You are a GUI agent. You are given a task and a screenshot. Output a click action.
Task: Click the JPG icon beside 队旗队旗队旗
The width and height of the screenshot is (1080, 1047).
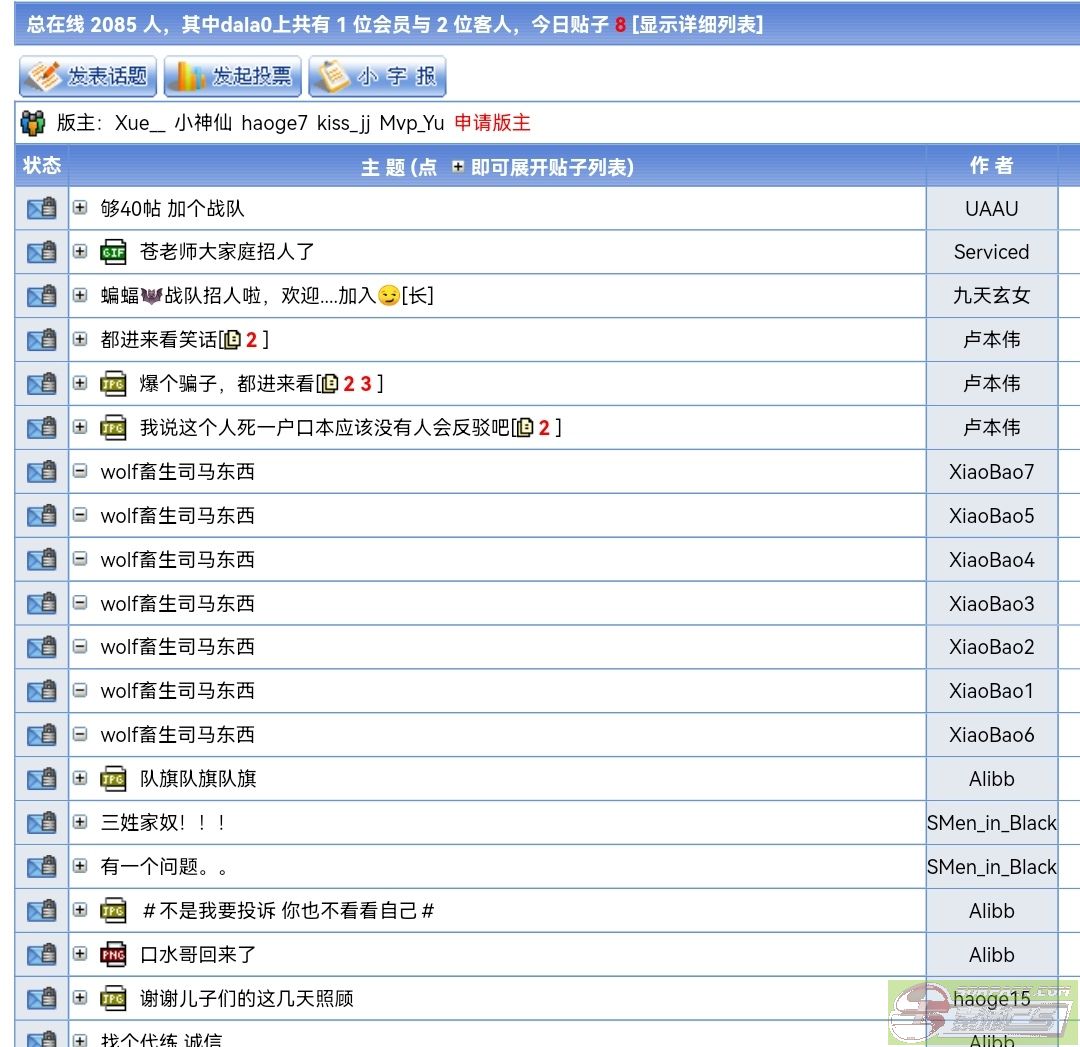point(113,779)
